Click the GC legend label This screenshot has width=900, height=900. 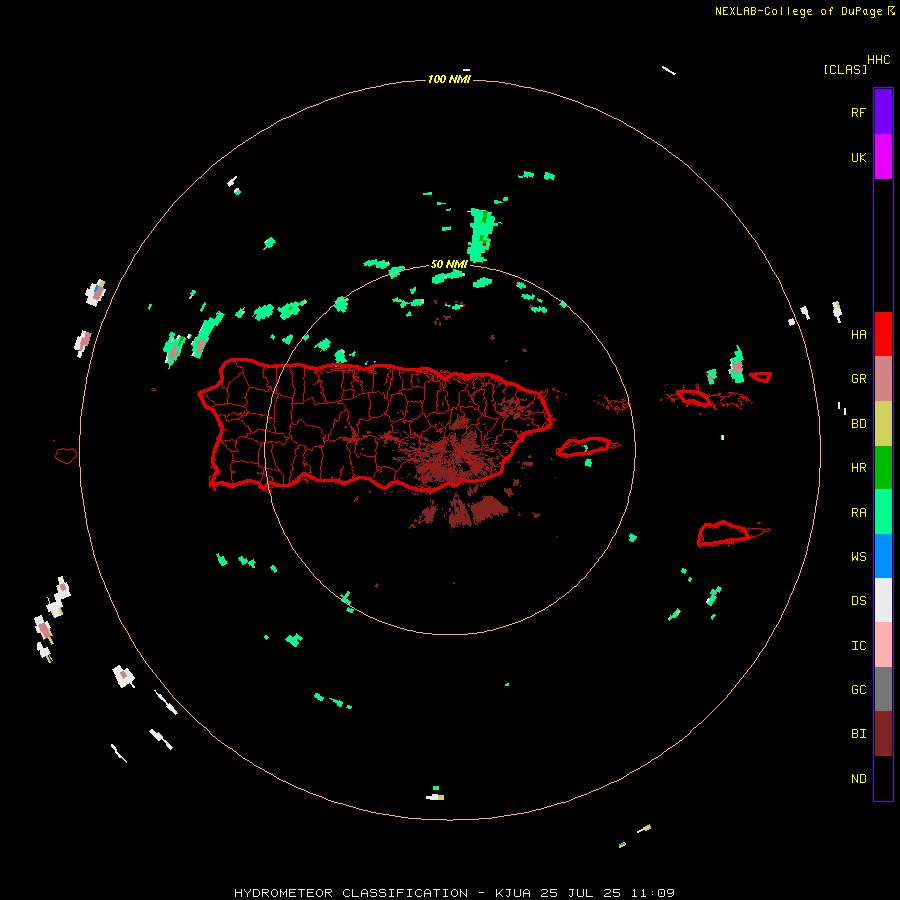point(858,690)
